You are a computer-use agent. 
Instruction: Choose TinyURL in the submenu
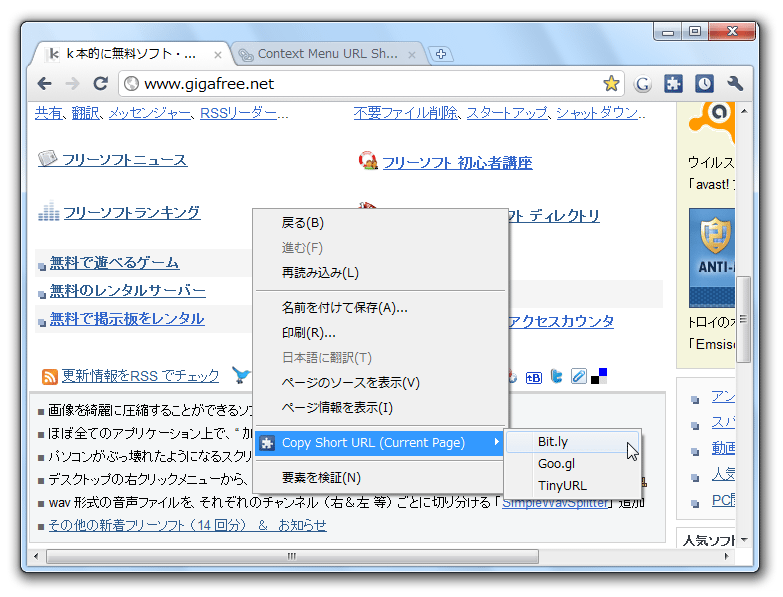point(572,485)
